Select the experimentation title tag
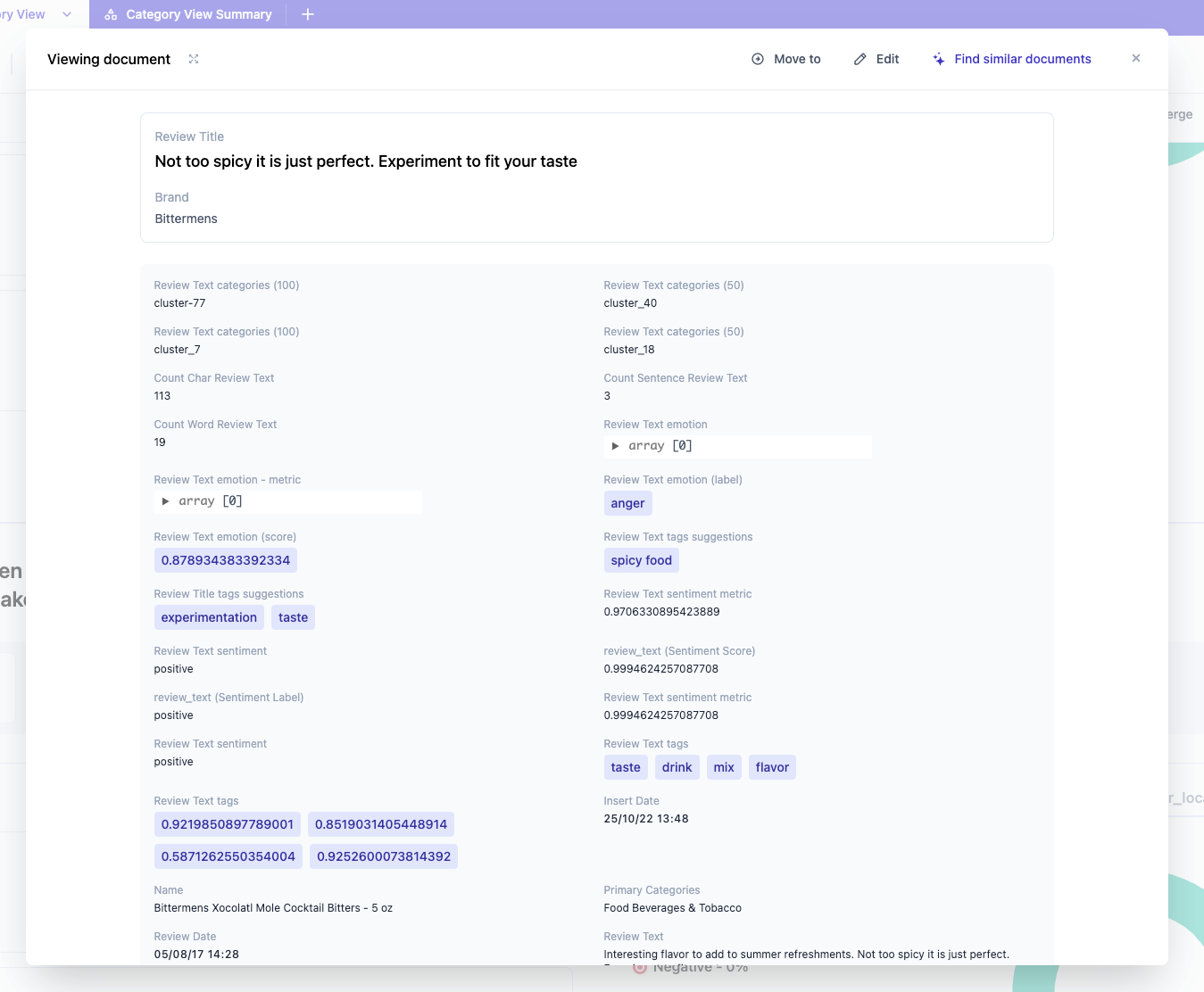 point(209,617)
